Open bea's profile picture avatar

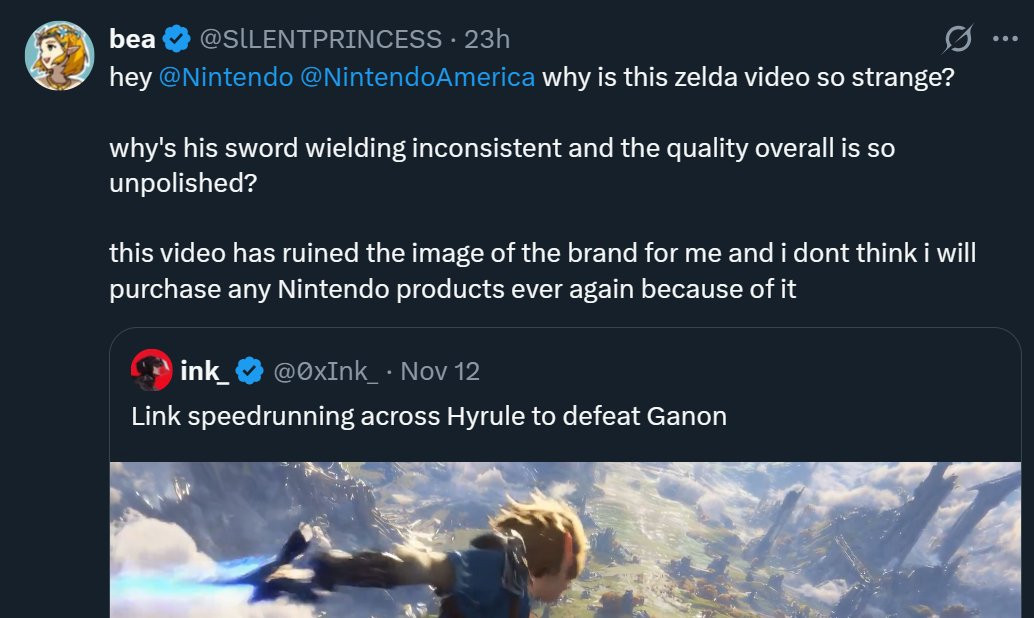tap(59, 55)
